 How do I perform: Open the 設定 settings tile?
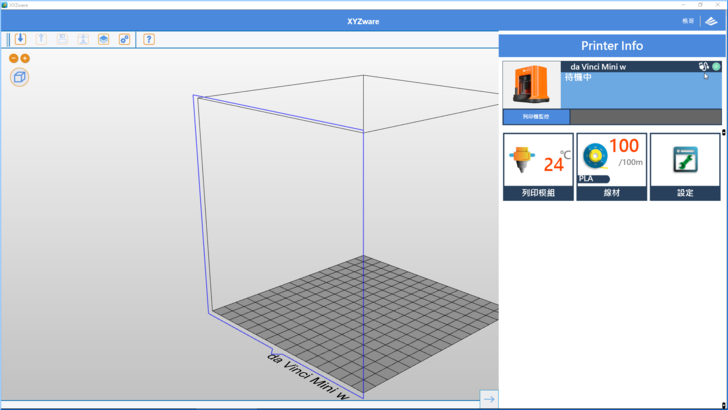[685, 167]
